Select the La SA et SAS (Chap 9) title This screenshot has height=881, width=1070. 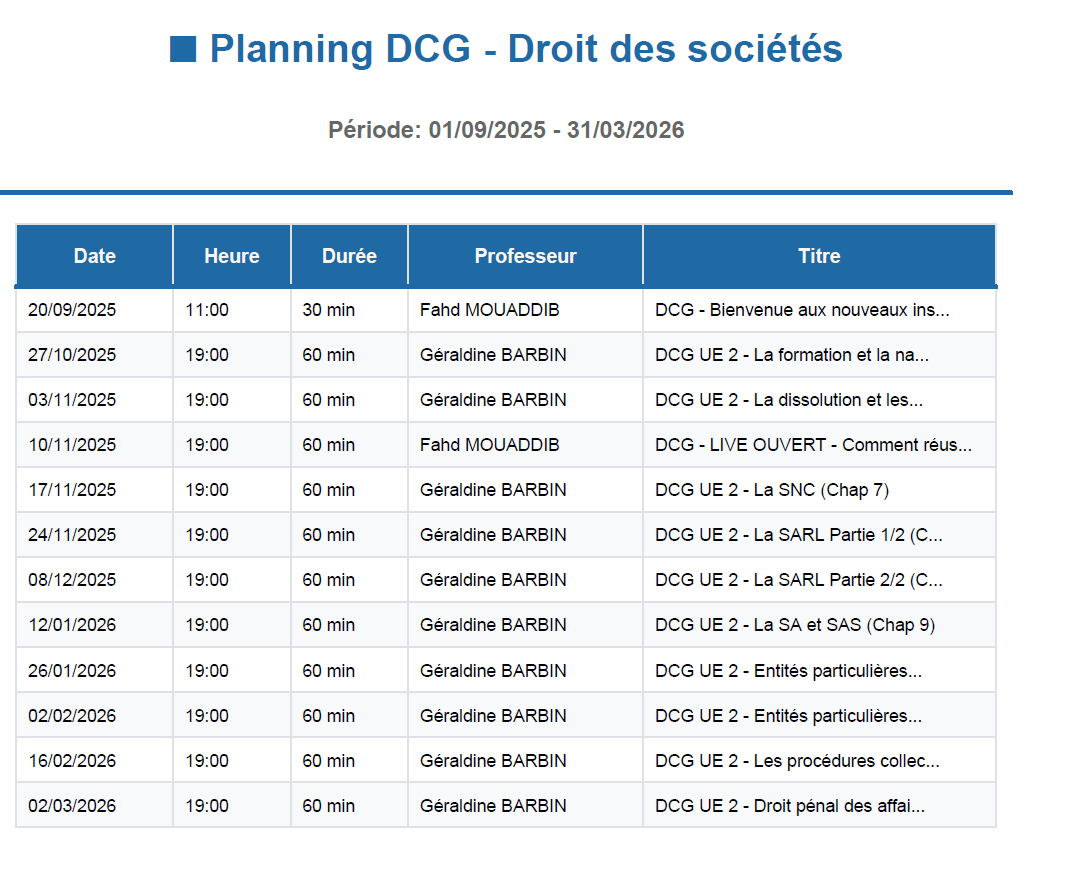point(795,625)
